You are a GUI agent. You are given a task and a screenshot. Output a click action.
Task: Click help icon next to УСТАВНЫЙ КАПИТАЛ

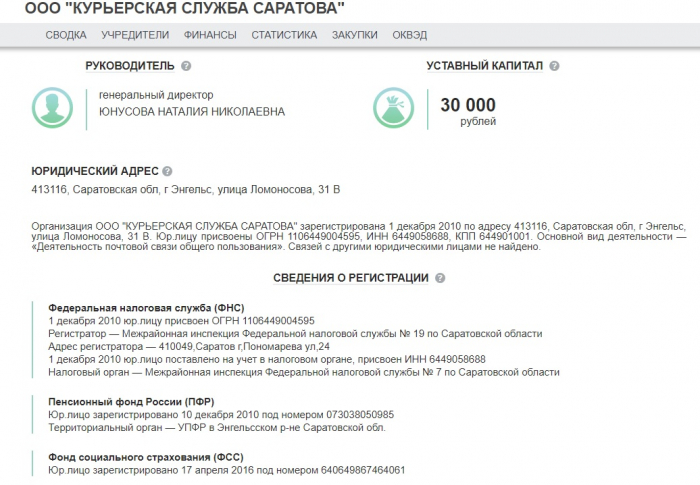pyautogui.click(x=554, y=66)
